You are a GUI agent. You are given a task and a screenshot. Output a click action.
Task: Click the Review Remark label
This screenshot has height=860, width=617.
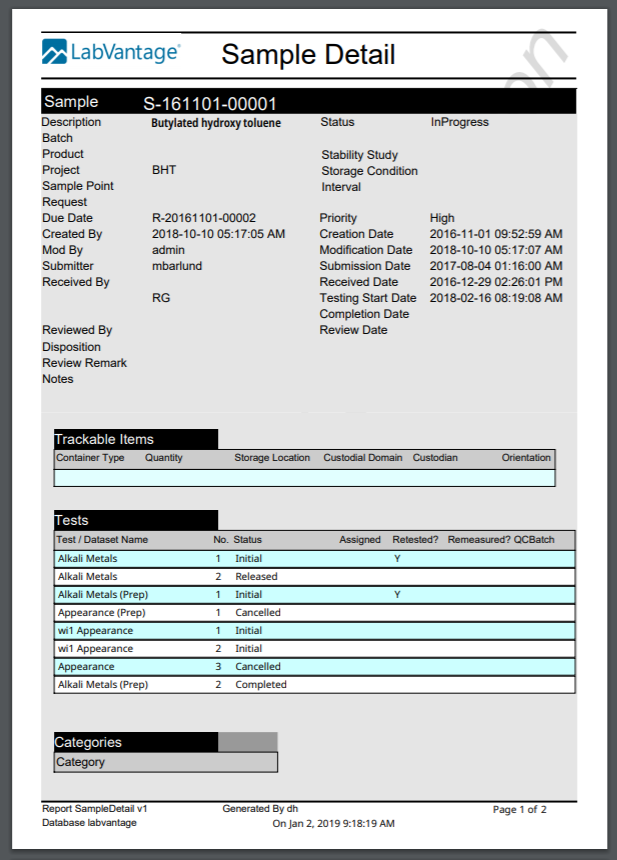[84, 363]
